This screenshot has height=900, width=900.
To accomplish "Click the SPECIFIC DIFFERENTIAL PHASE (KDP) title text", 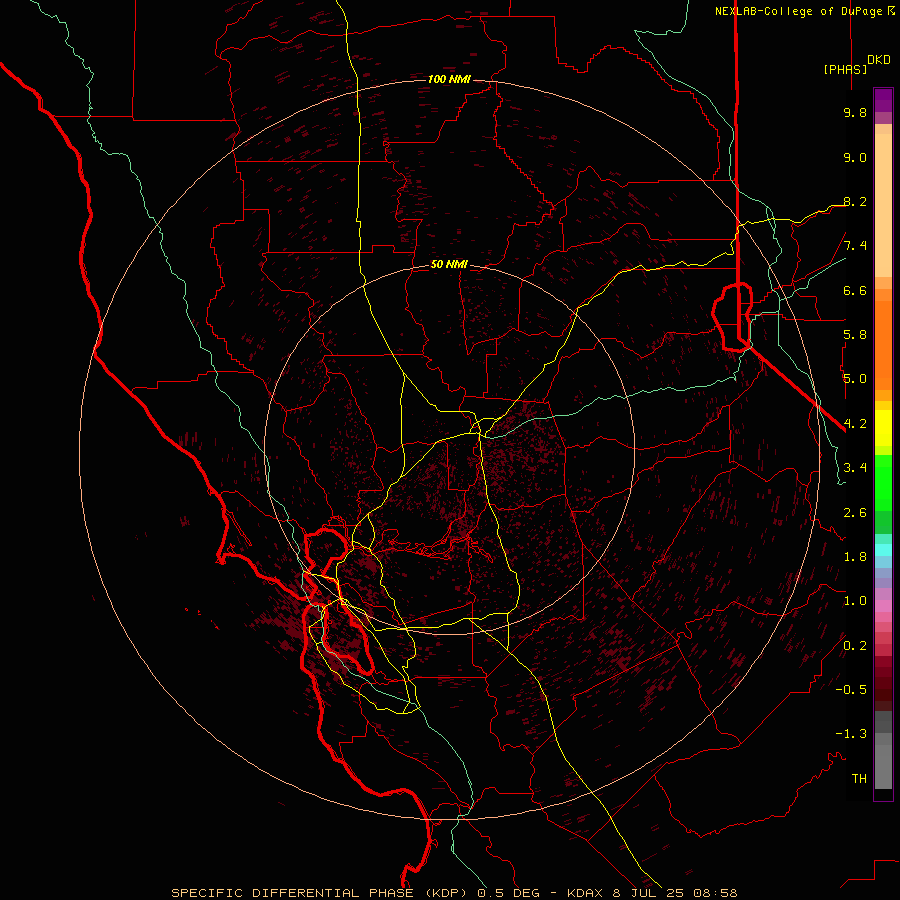I will click(317, 893).
